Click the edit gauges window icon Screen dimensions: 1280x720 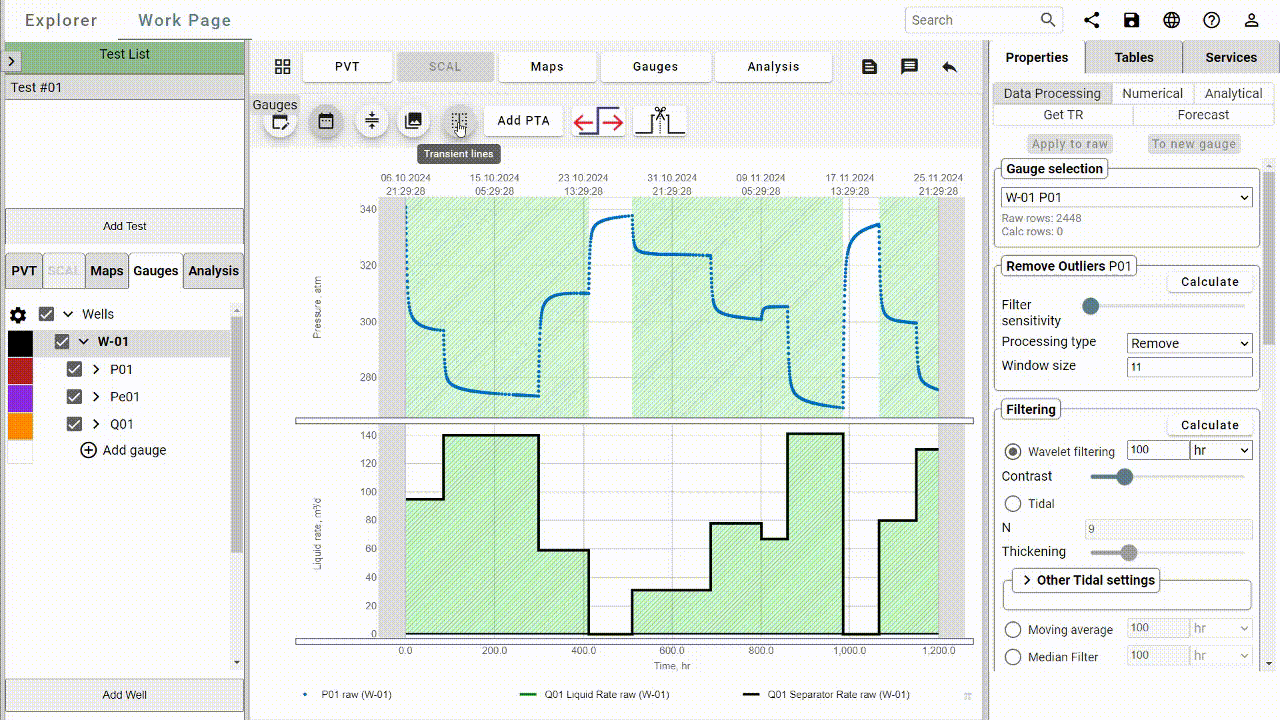[281, 122]
